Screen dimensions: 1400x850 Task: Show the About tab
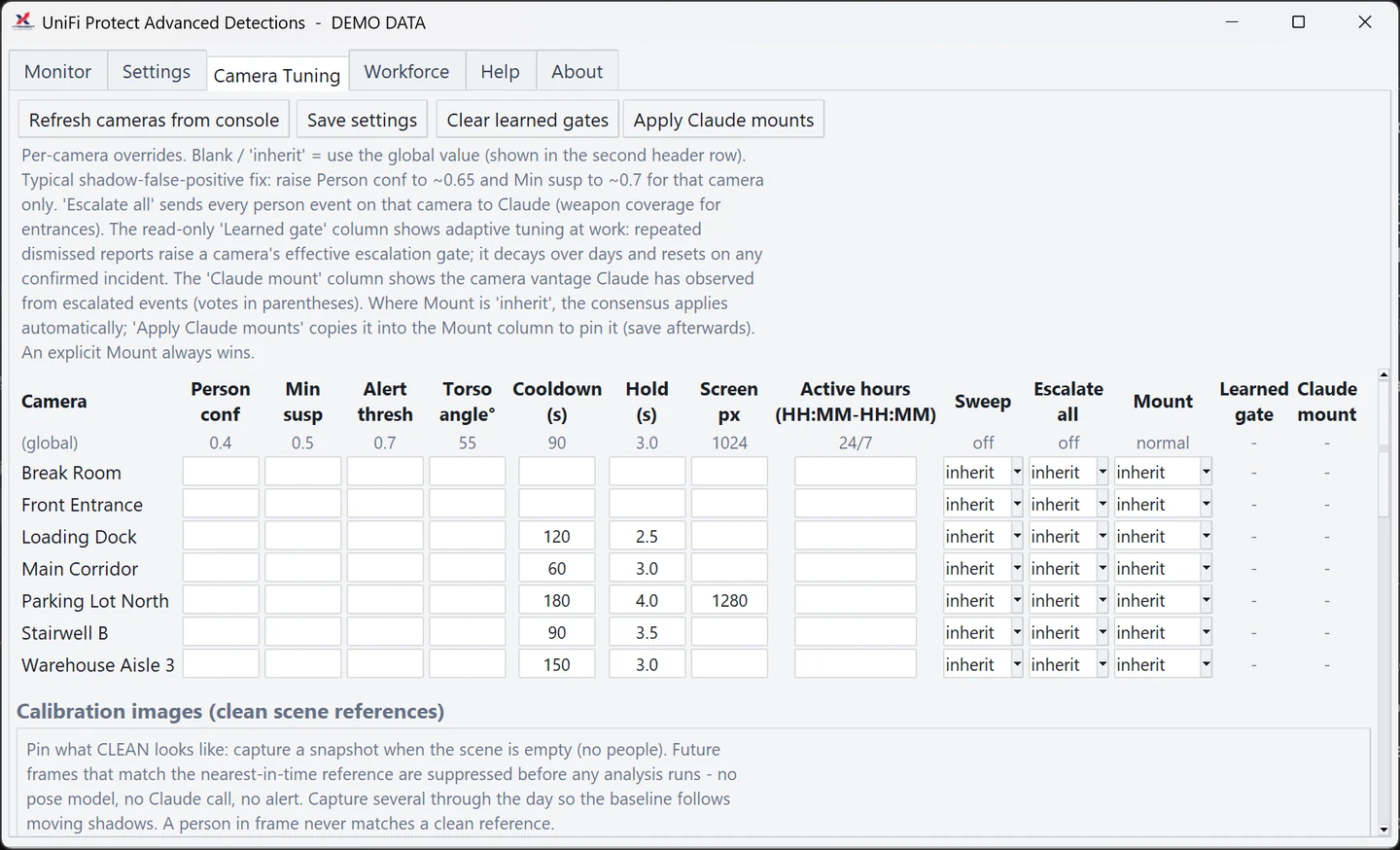click(577, 72)
